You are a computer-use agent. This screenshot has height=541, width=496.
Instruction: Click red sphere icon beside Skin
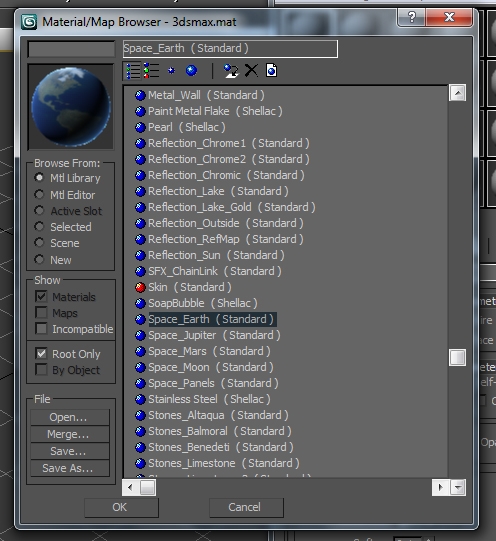click(140, 288)
